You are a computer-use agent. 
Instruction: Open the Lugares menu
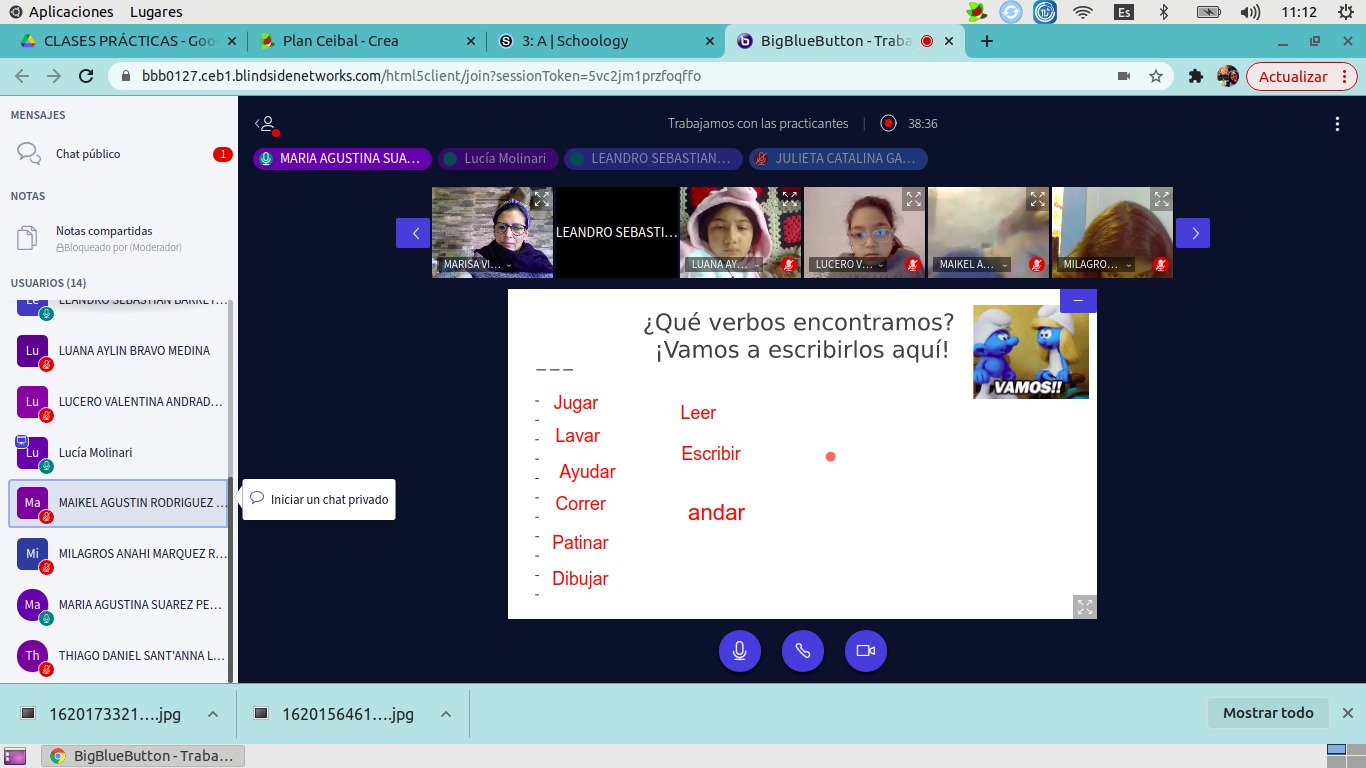(156, 12)
